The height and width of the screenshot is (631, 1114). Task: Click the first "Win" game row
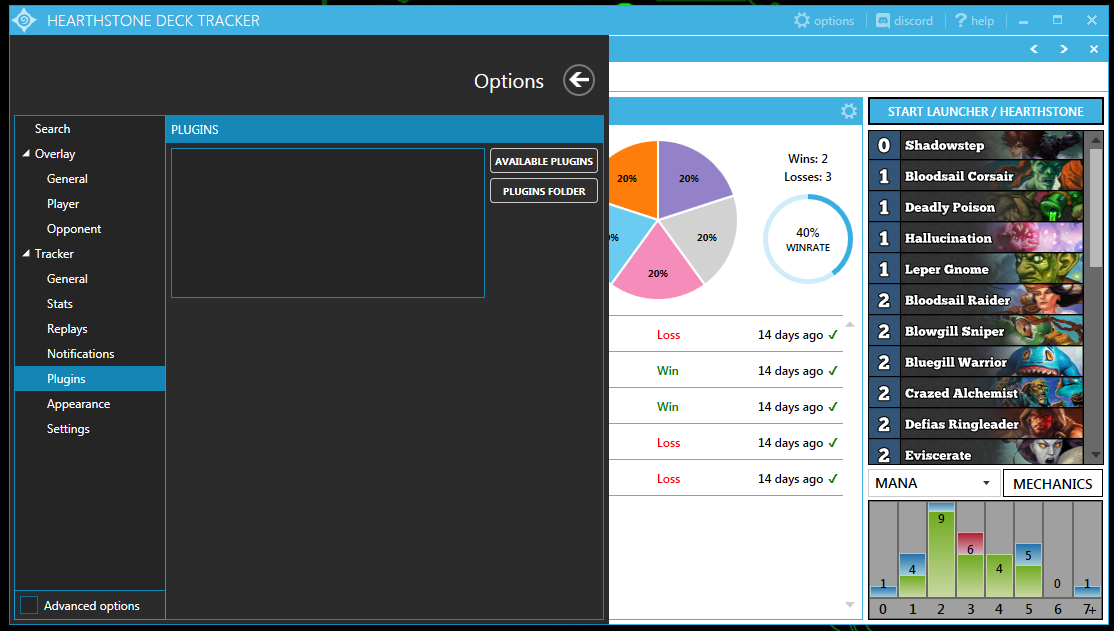pyautogui.click(x=726, y=370)
